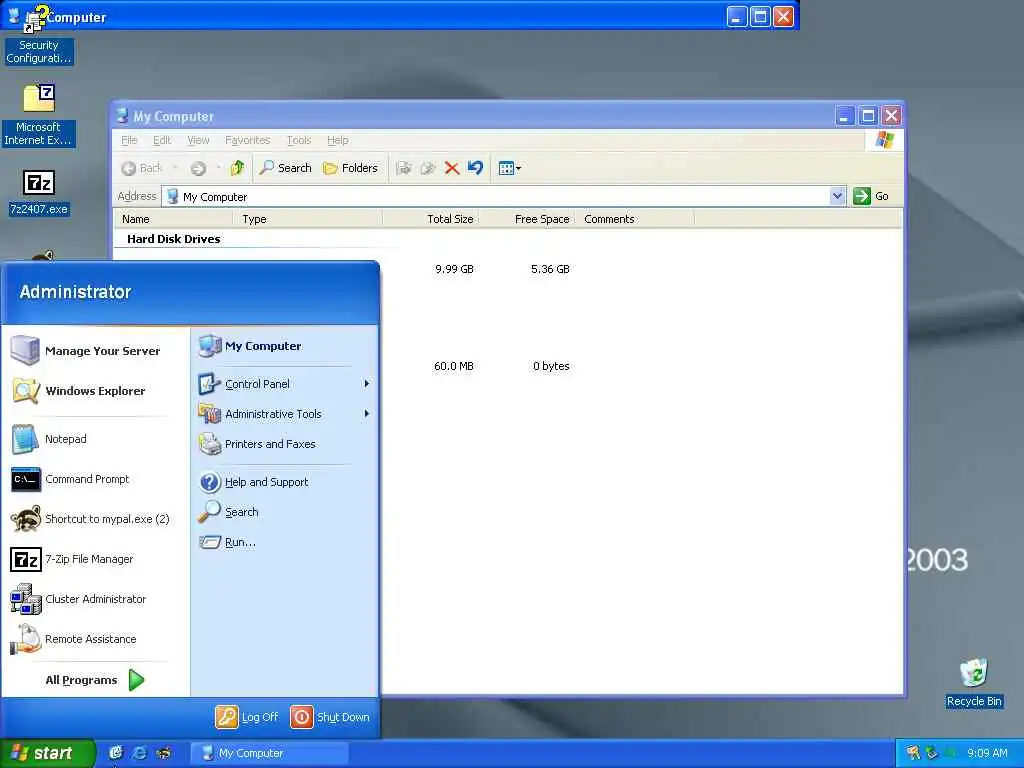
Task: Open the File menu
Action: [129, 140]
